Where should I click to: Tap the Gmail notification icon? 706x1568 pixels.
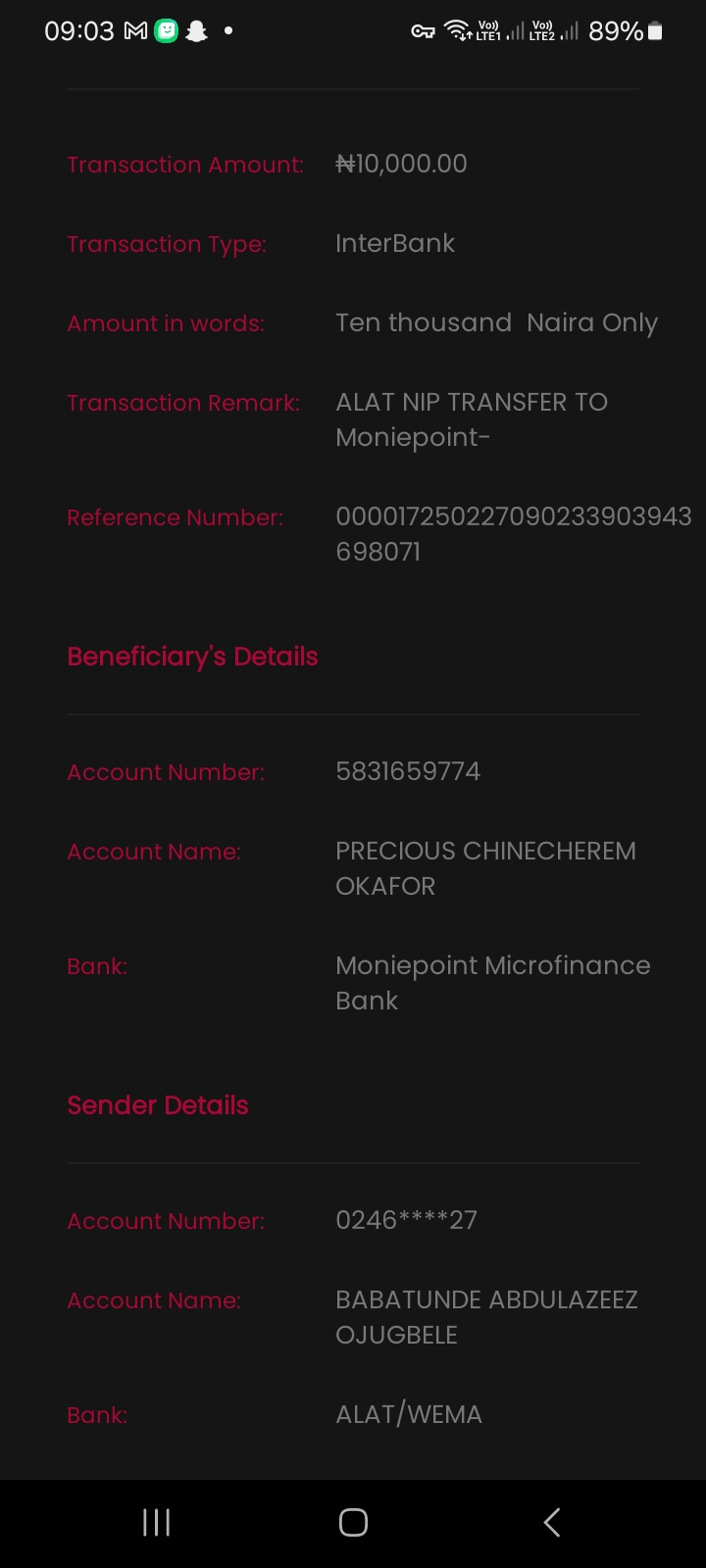pyautogui.click(x=135, y=31)
